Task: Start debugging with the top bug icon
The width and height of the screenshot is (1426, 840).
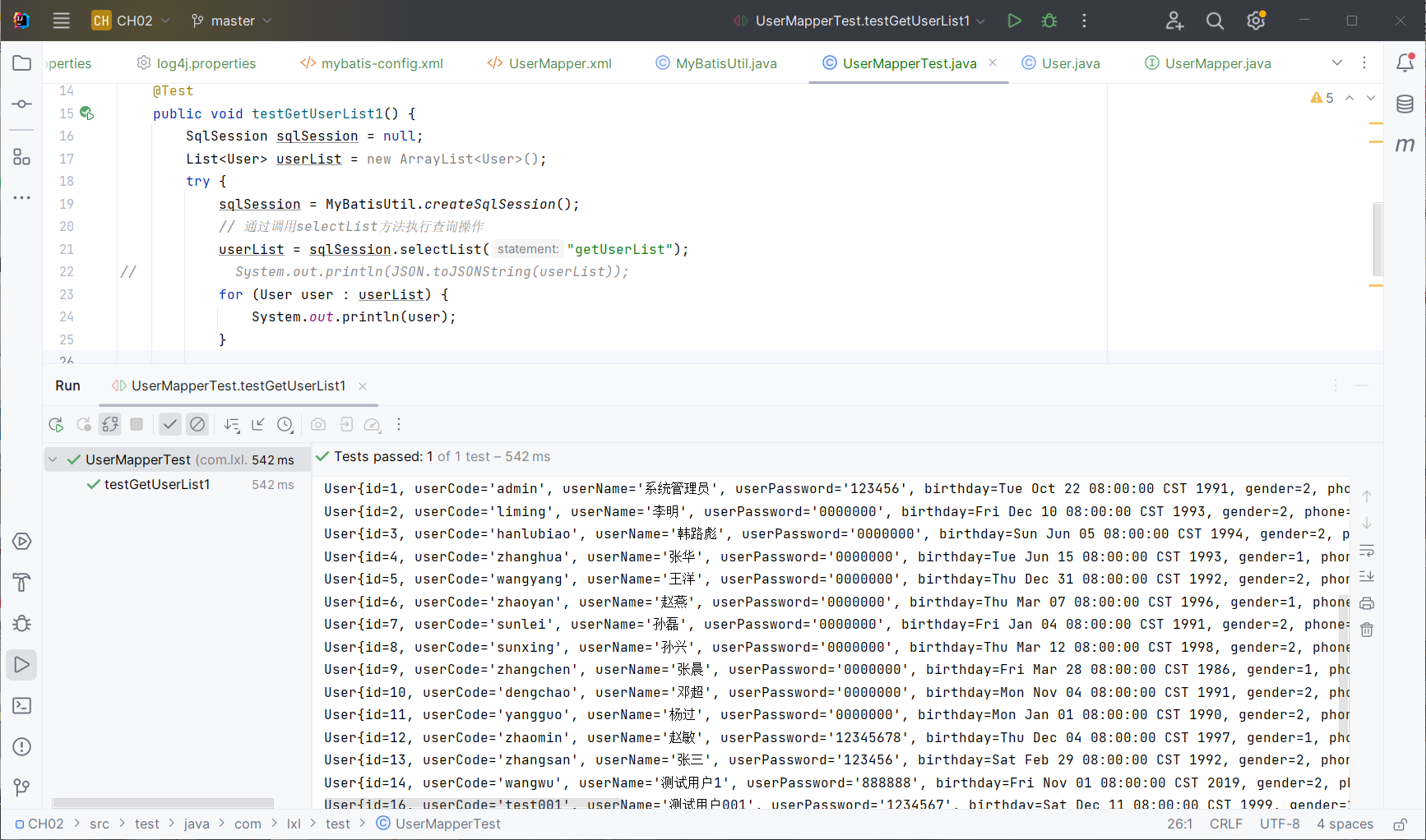Action: click(1049, 21)
